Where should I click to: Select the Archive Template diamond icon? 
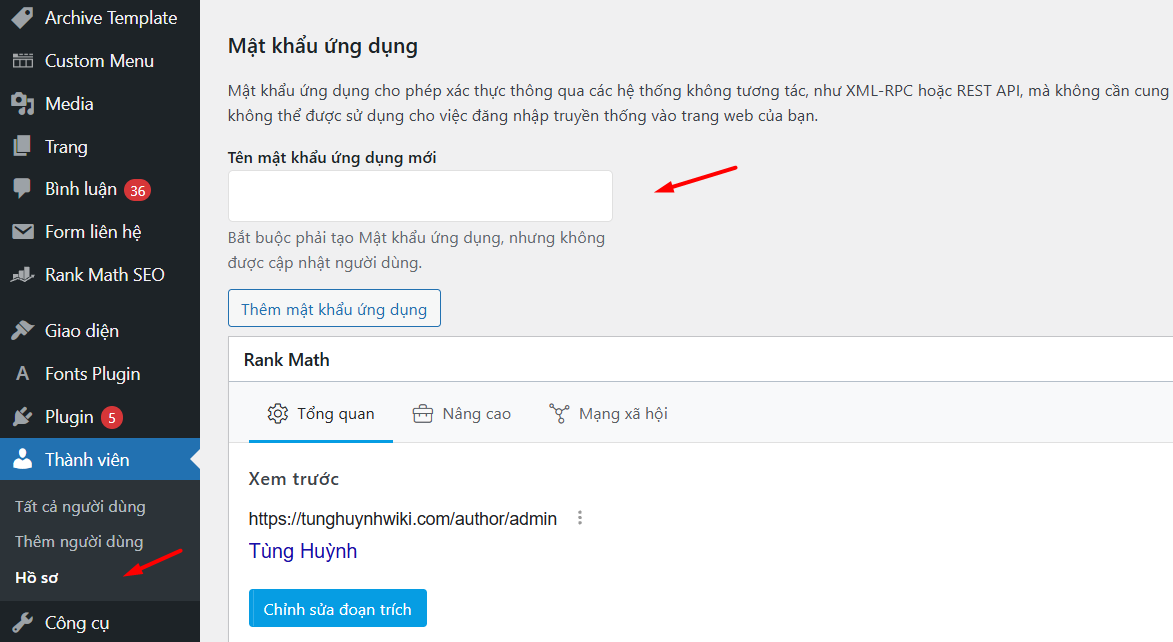[x=22, y=17]
